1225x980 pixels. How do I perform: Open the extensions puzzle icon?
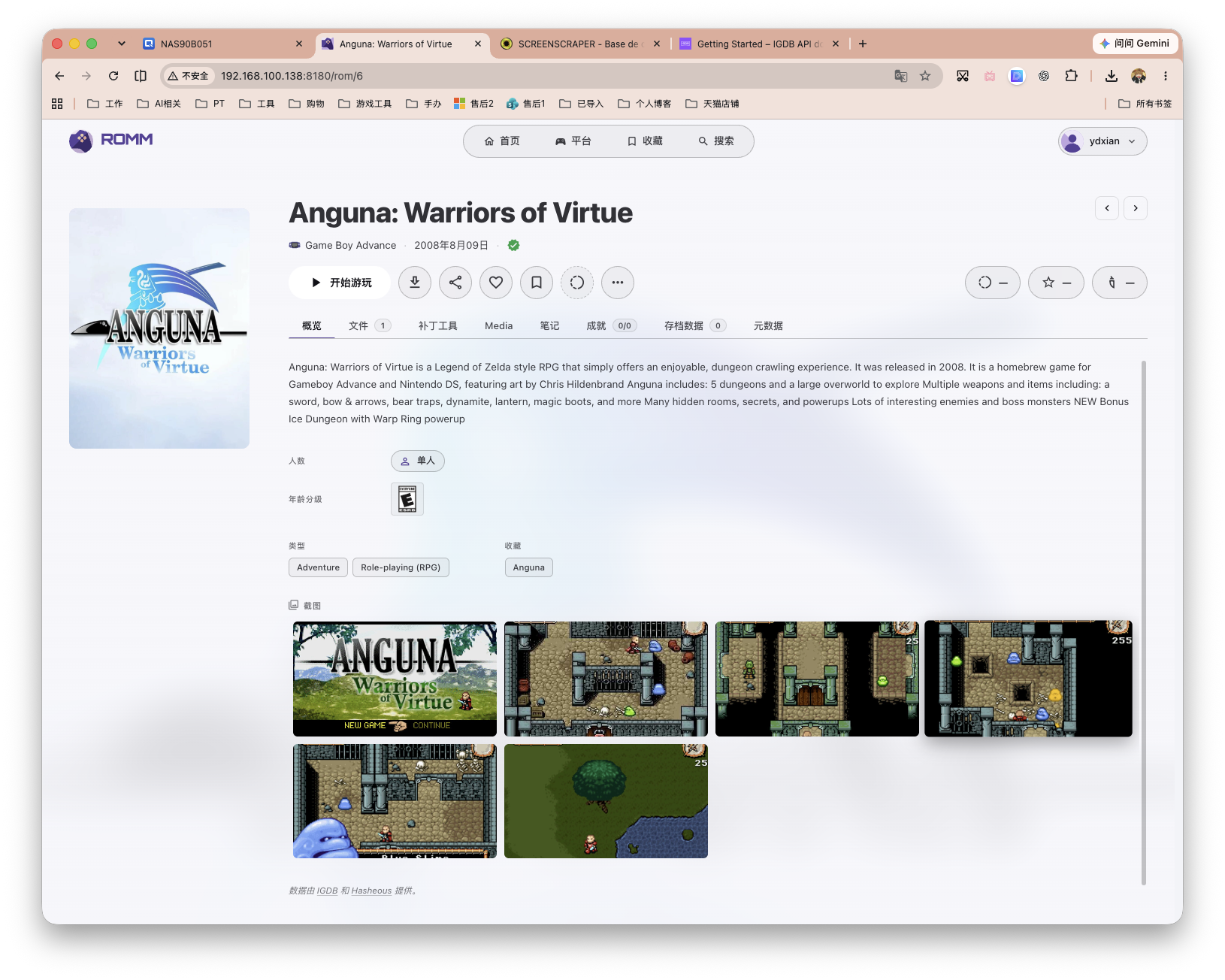point(1071,76)
